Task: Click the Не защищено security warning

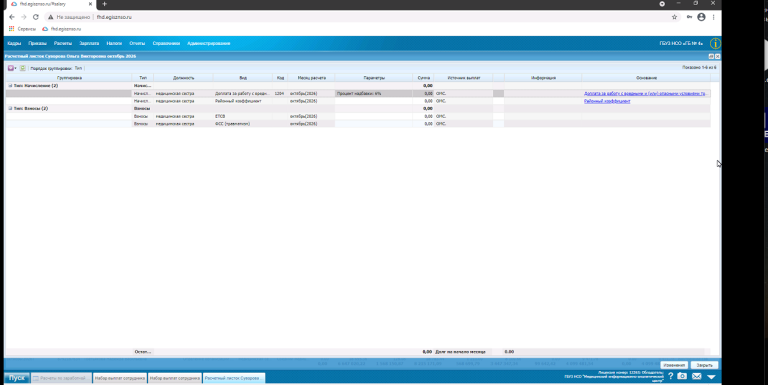Action: point(69,17)
